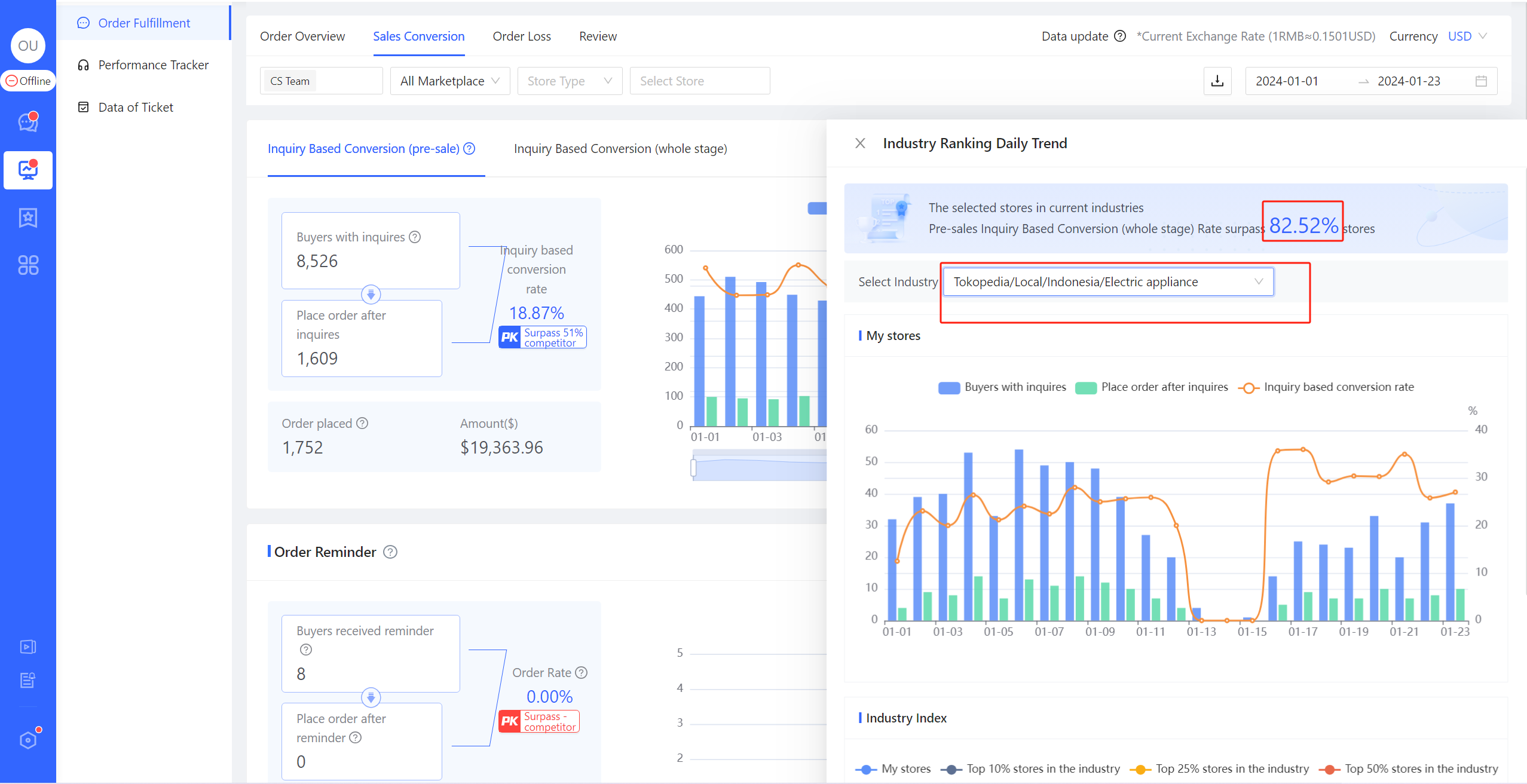Viewport: 1527px width, 784px height.
Task: Click the end date 2024-01-23 field
Action: click(1409, 81)
